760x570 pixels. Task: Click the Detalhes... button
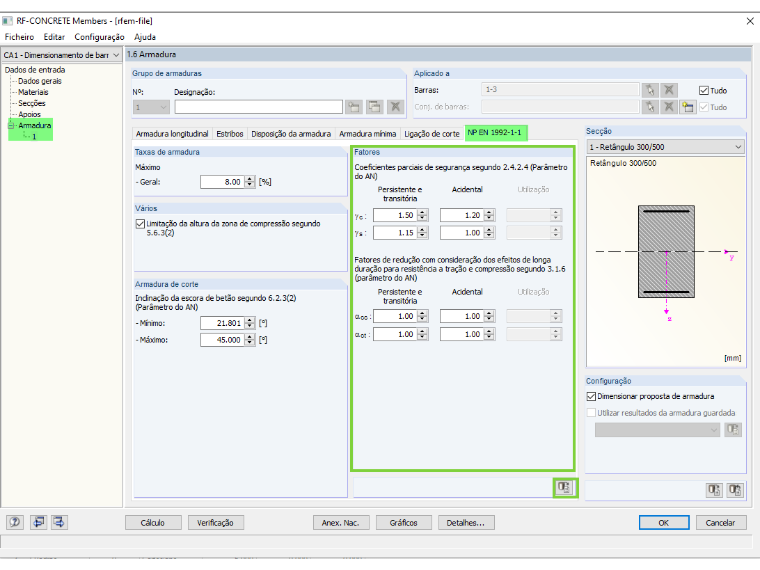coord(466,522)
